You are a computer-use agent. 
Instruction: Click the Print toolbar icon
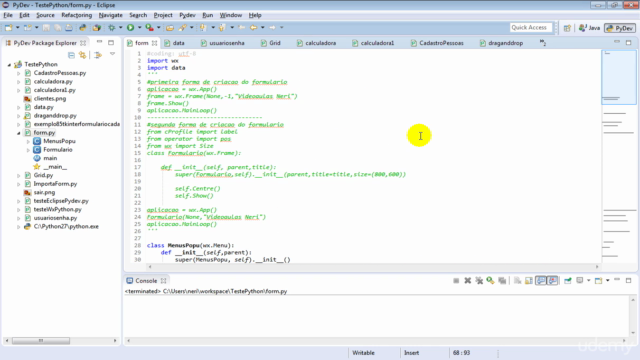69,28
